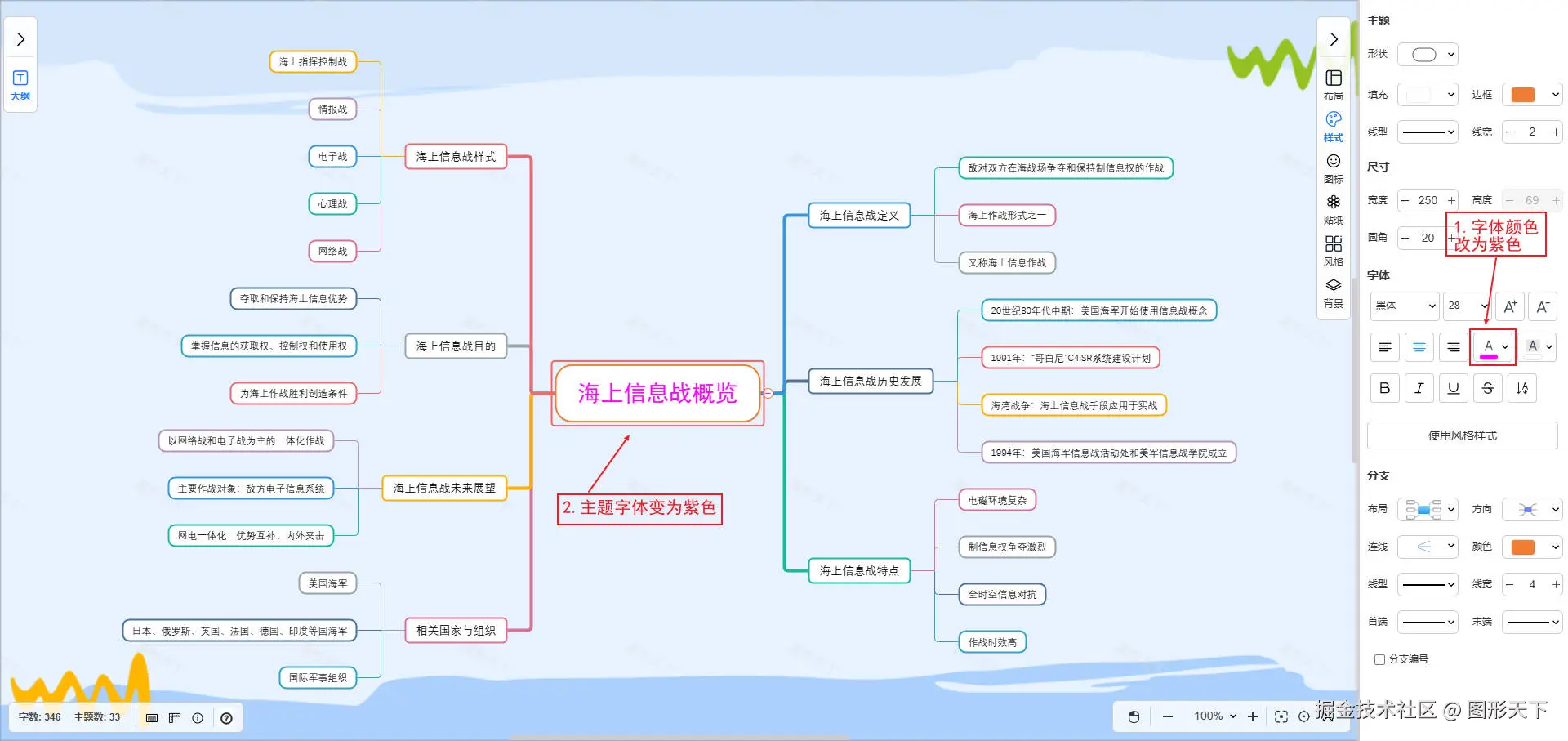Click the ruler icon in the status bar
Screen dimensions: 1568x741
coord(175,718)
